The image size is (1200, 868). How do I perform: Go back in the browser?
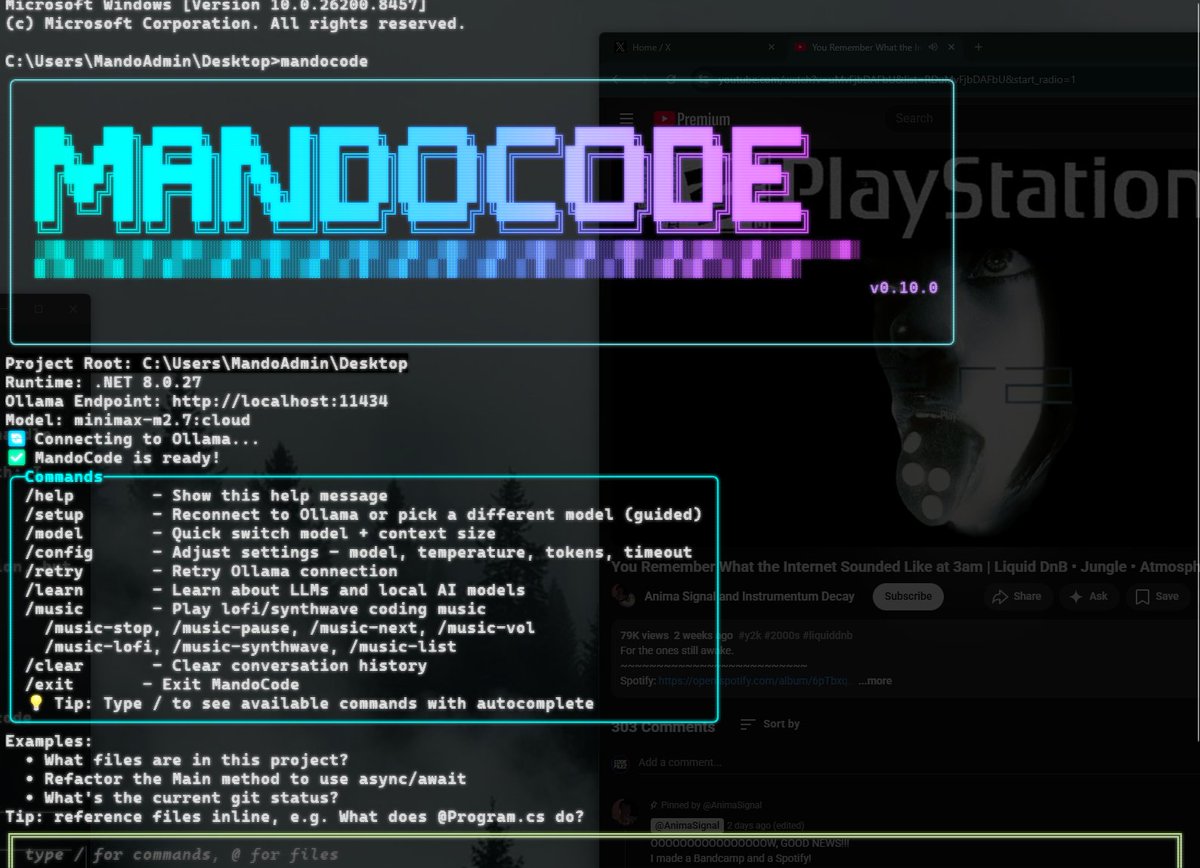(617, 79)
